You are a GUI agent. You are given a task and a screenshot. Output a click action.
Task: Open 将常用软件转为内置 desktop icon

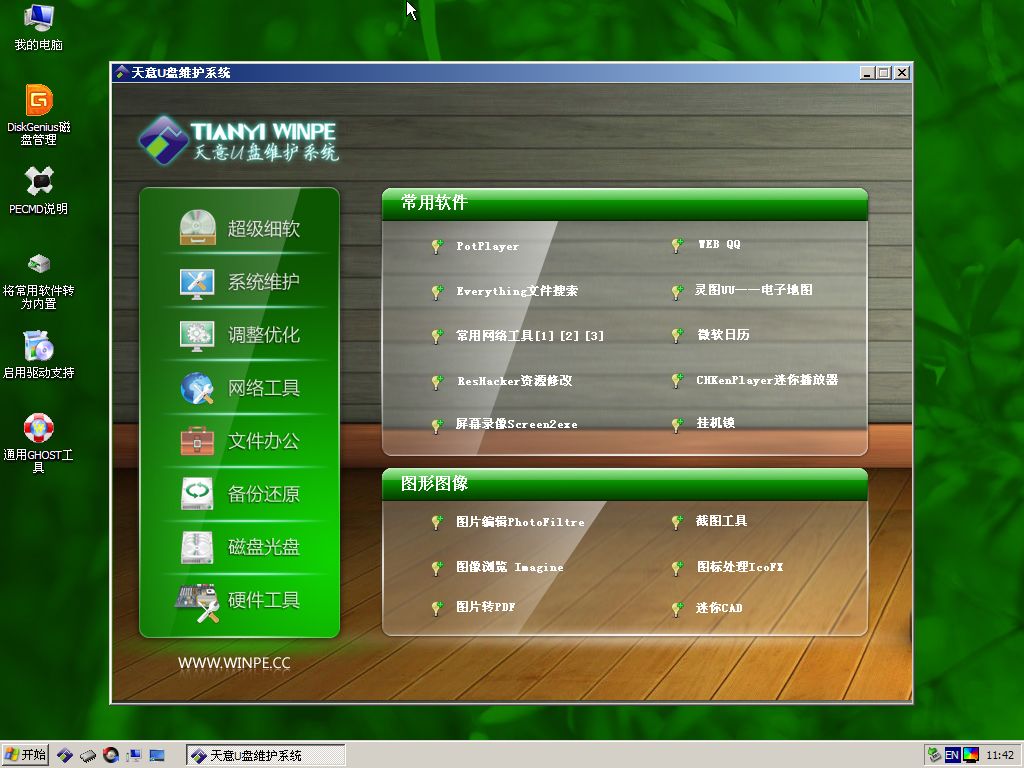(39, 281)
